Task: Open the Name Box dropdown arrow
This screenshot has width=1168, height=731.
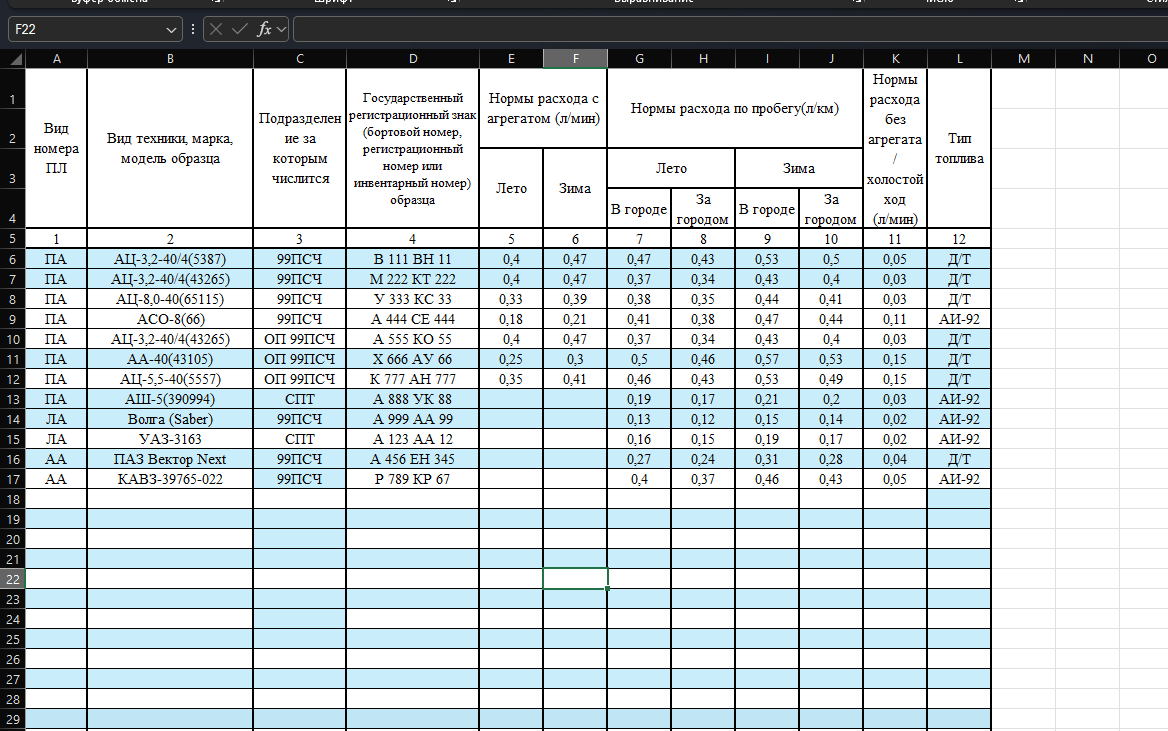Action: pos(171,30)
